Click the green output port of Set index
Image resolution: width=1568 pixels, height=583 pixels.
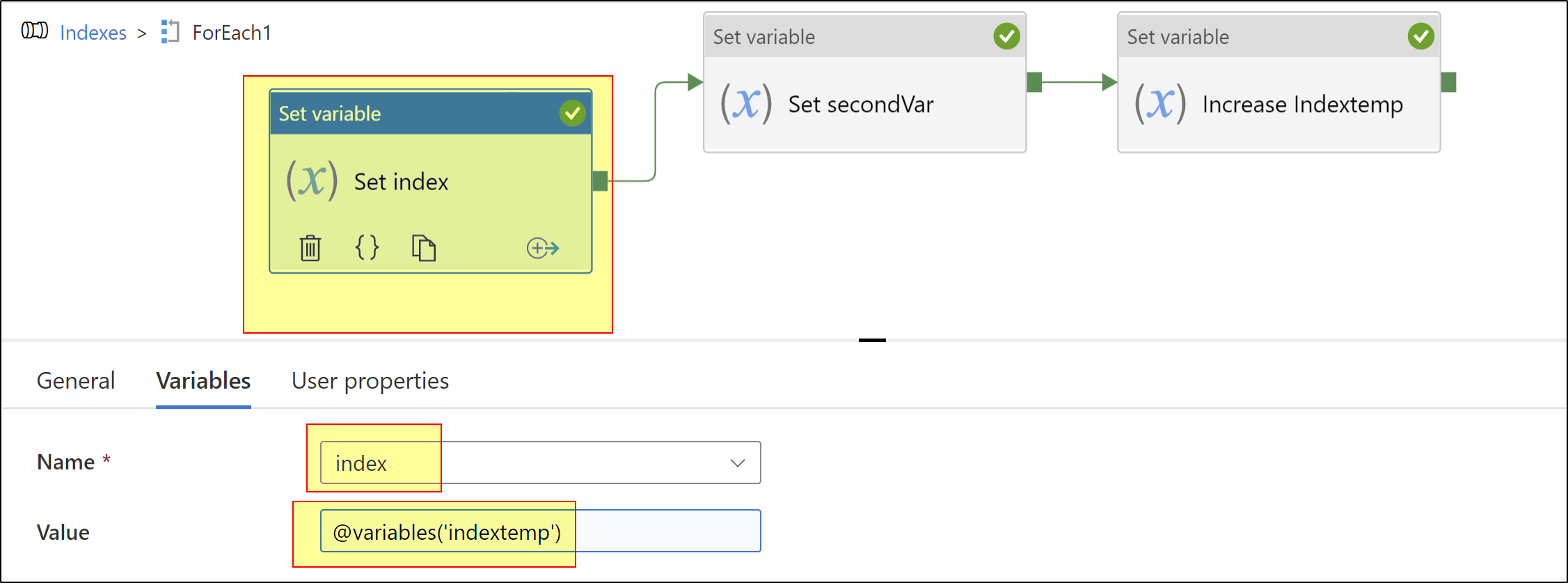point(600,181)
